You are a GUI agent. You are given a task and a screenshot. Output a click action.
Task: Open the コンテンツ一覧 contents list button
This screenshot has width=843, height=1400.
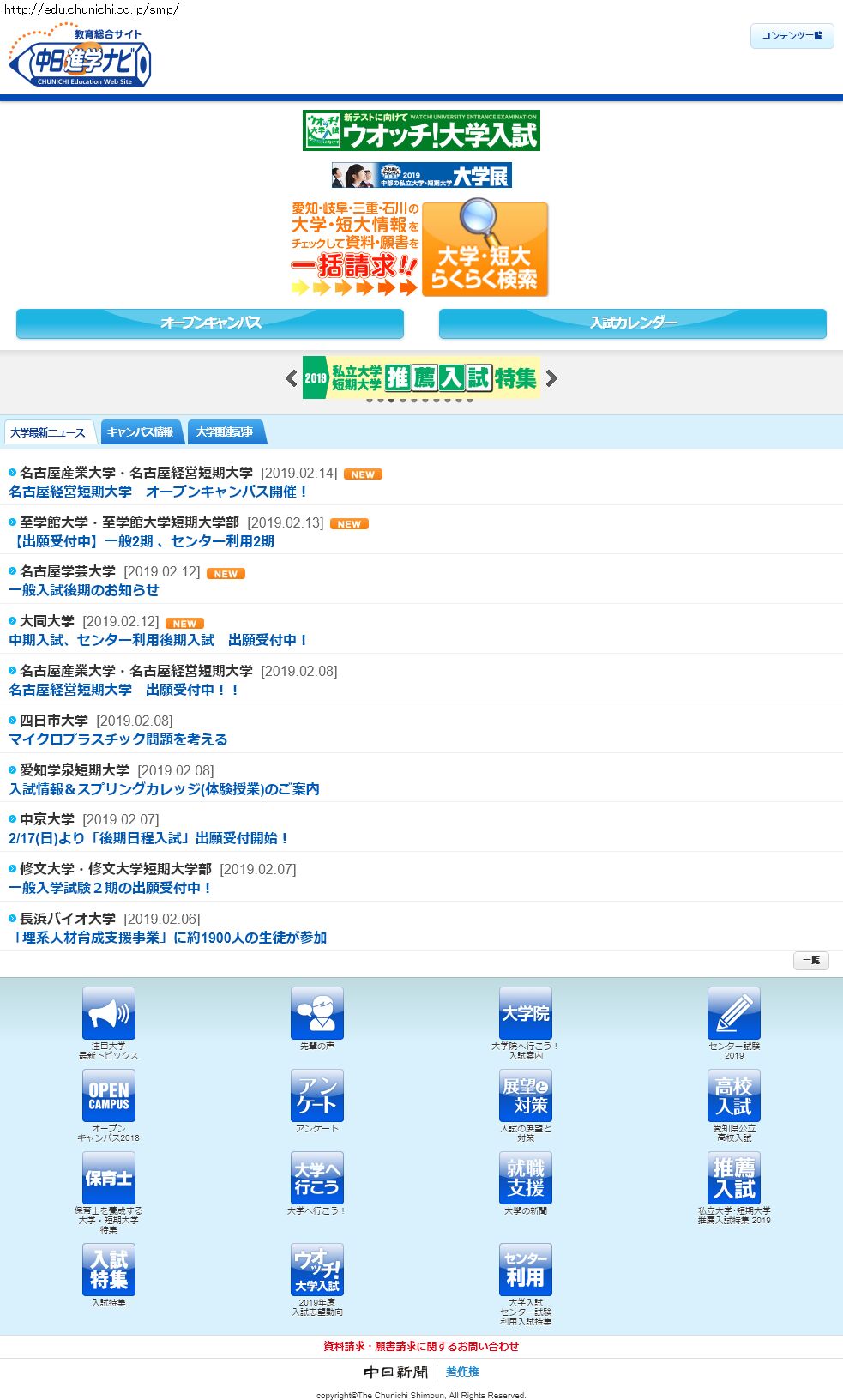tap(792, 36)
